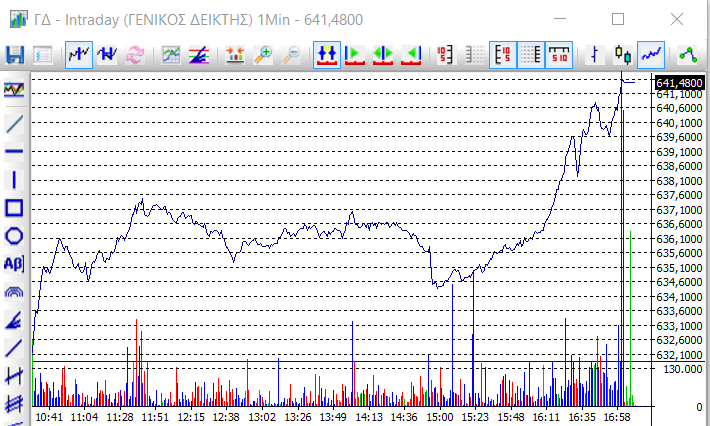Screen dimensions: 710x426
Task: Click the greyed dotted grid icon
Action: pos(475,55)
